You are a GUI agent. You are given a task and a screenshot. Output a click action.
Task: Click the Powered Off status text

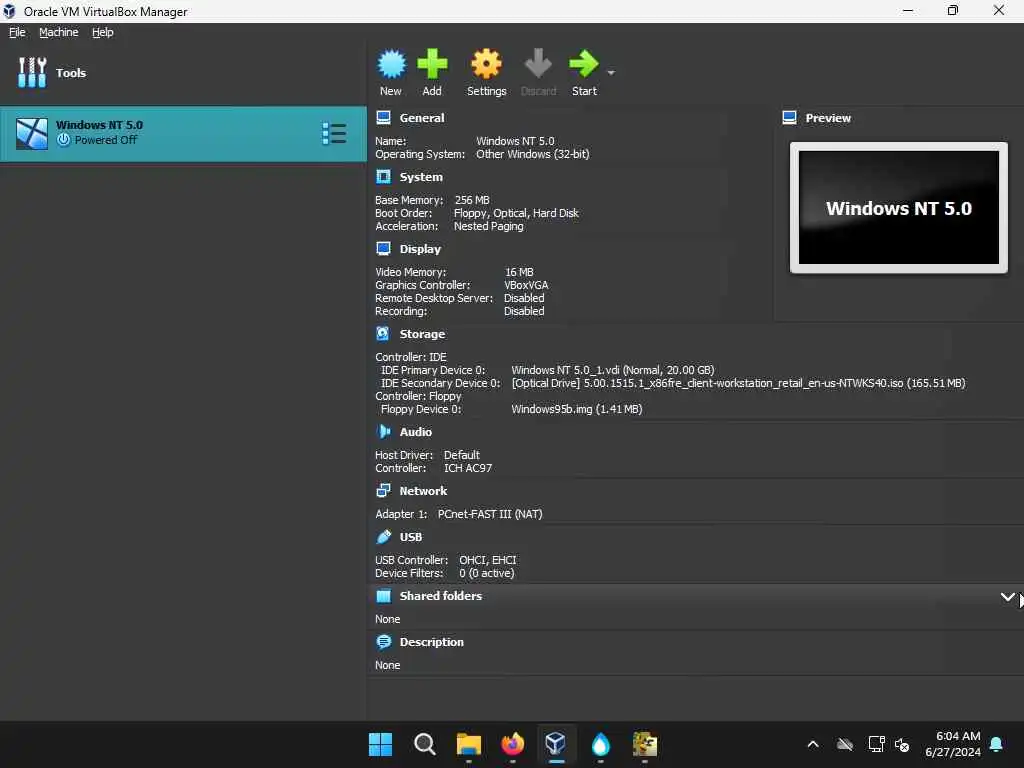pos(106,140)
